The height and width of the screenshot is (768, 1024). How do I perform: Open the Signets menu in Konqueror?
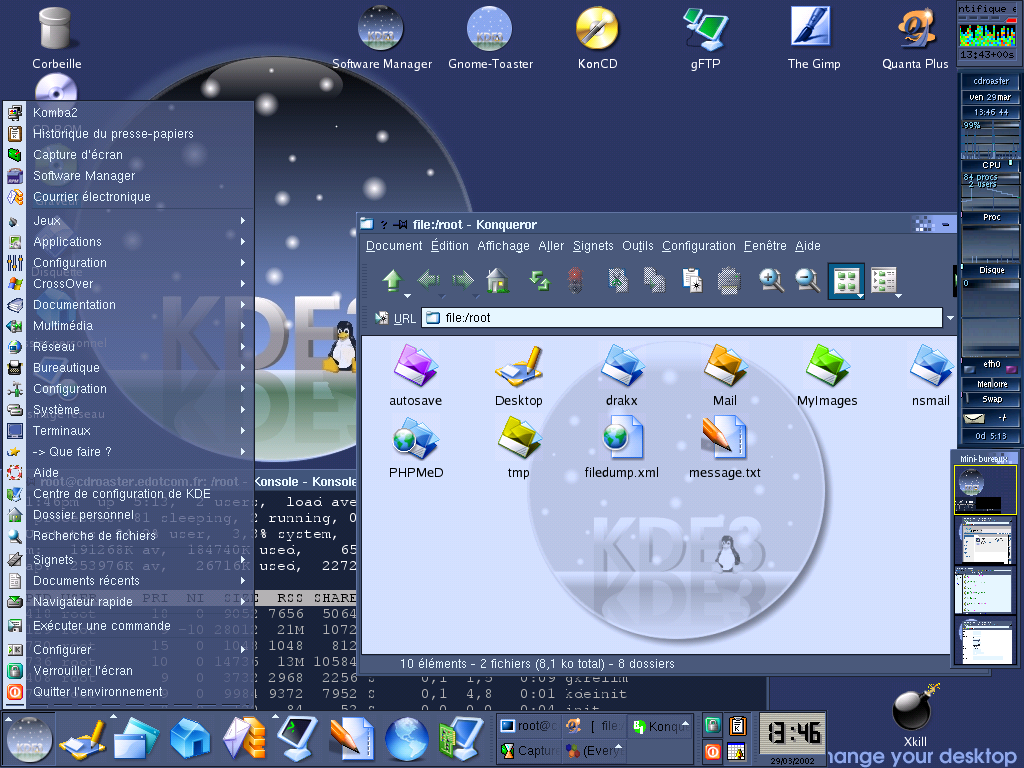[x=593, y=246]
